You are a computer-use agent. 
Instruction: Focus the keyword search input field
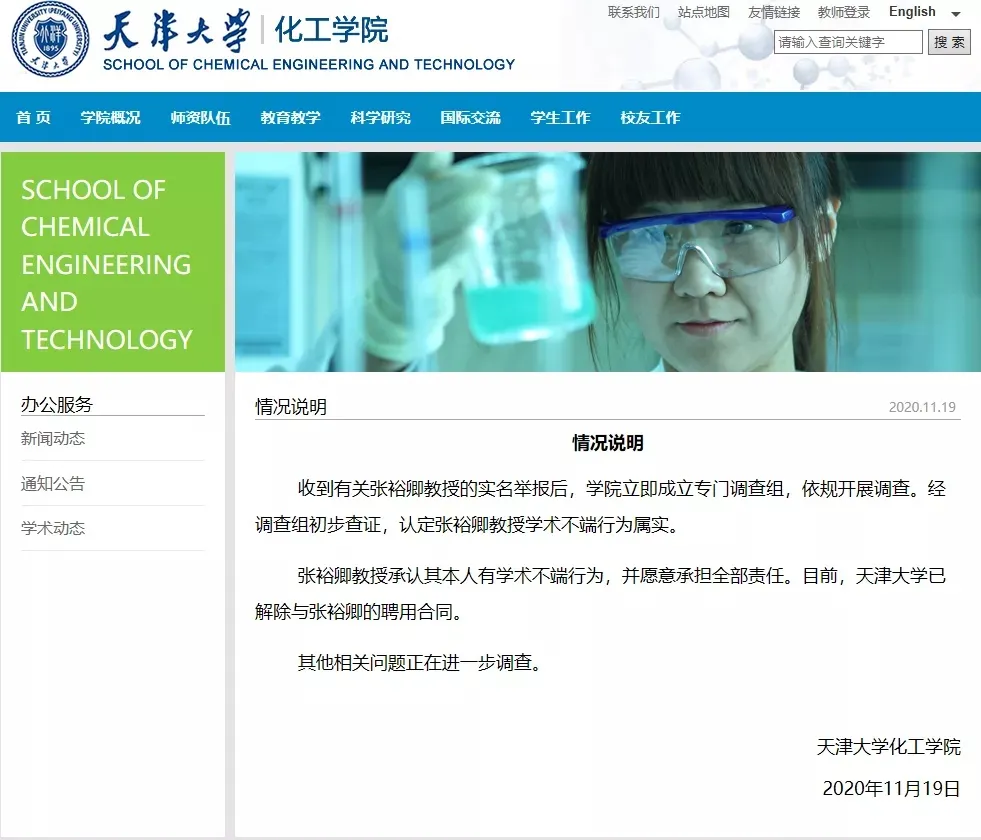(x=848, y=42)
